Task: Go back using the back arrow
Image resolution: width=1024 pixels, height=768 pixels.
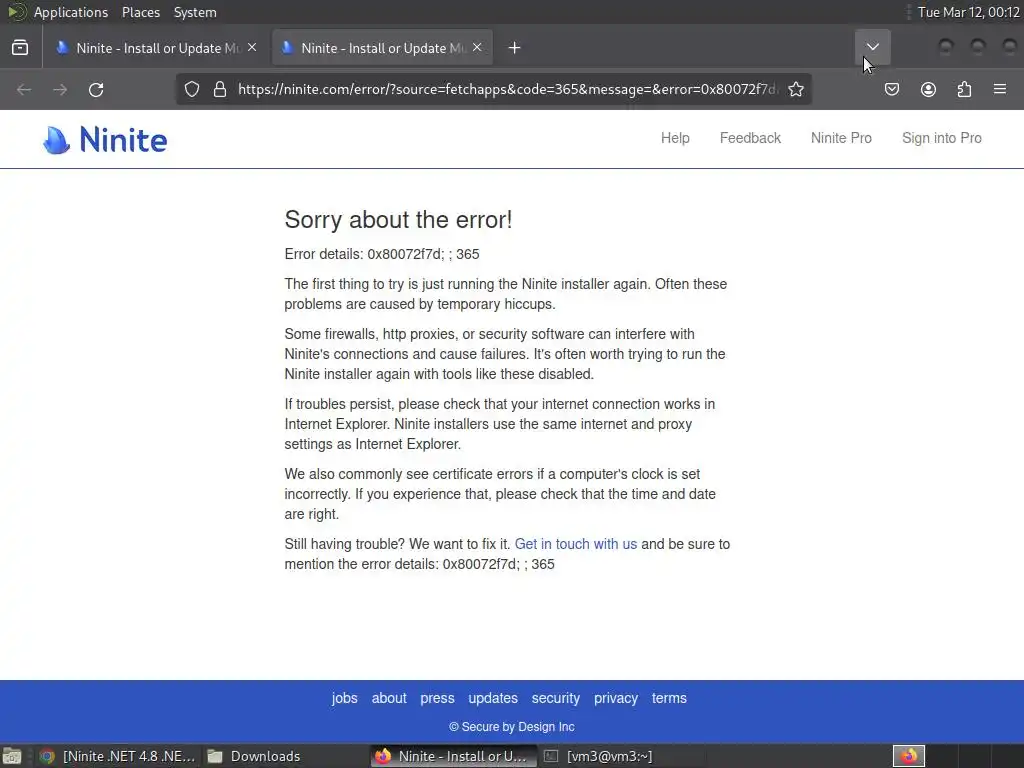Action: point(24,89)
